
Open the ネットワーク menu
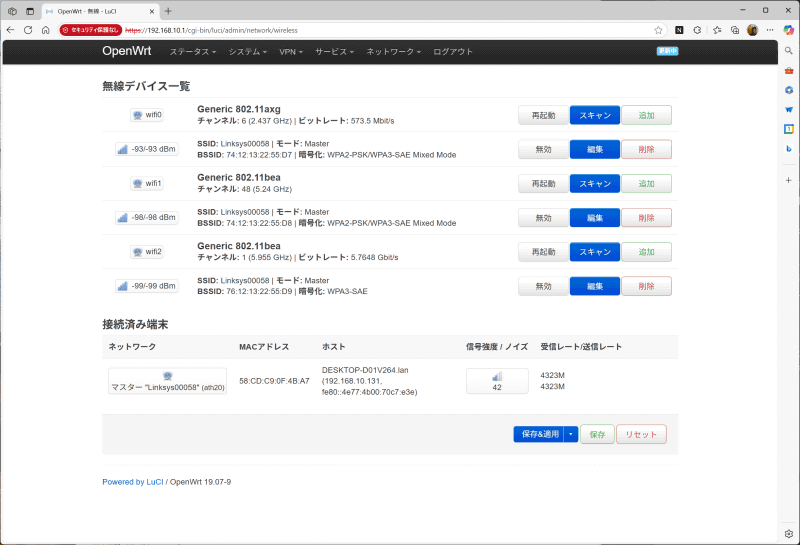pyautogui.click(x=393, y=52)
